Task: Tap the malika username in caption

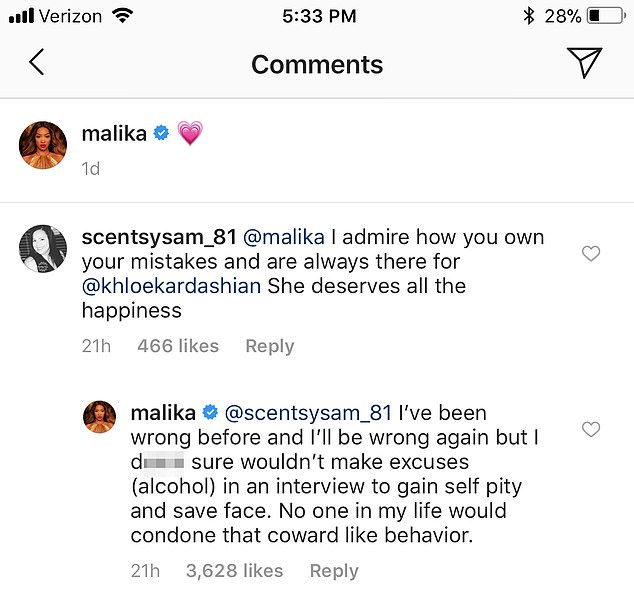Action: pos(112,133)
